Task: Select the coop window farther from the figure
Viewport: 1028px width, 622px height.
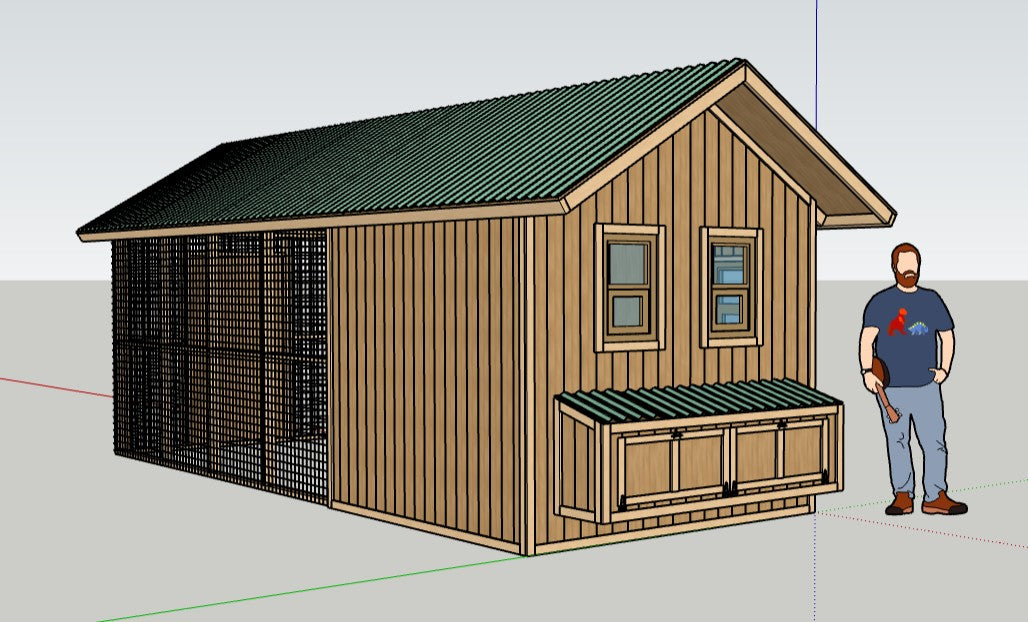Action: coord(629,287)
